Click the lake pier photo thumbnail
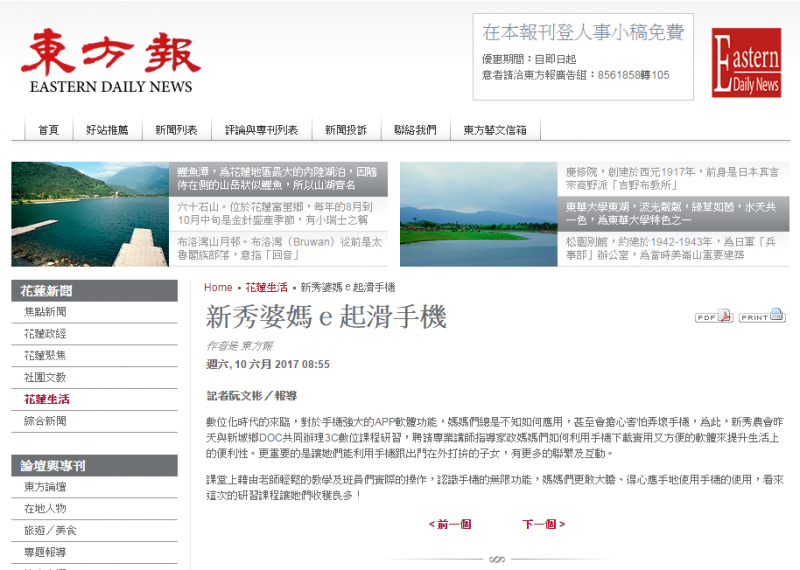The image size is (800, 570). tap(90, 215)
